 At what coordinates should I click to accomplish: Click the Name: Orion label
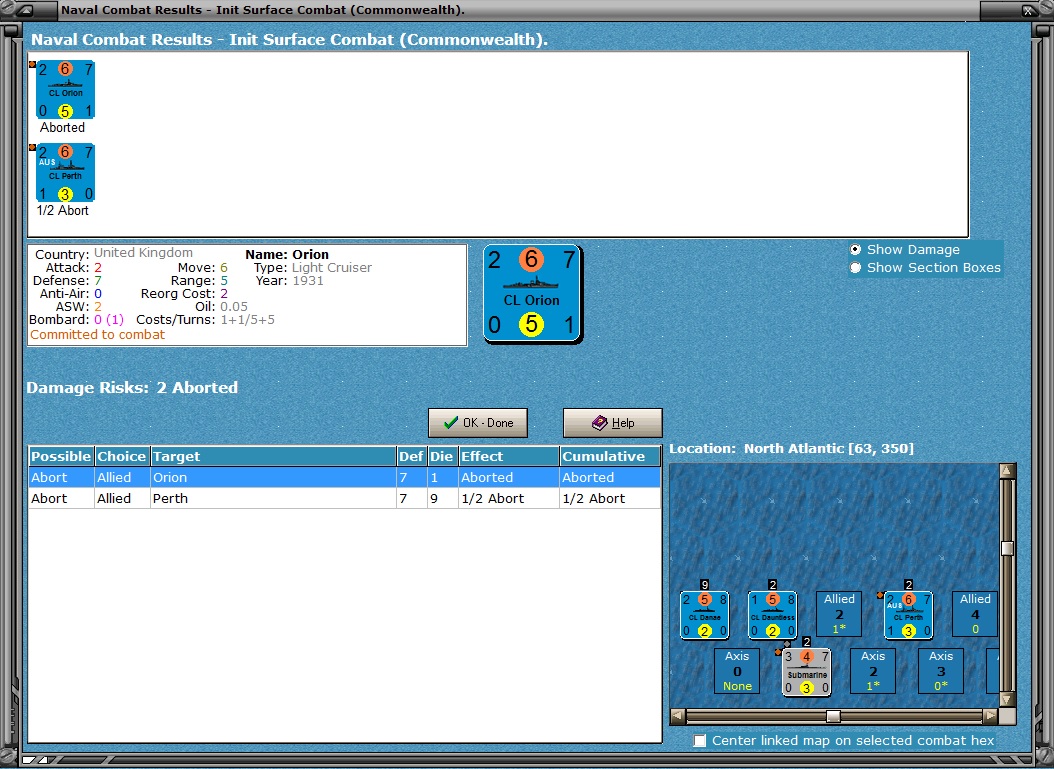coord(287,254)
